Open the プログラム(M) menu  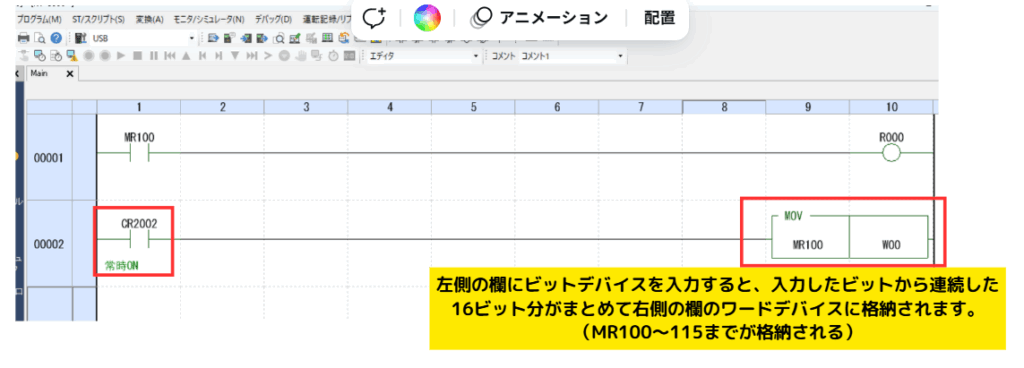click(x=39, y=20)
